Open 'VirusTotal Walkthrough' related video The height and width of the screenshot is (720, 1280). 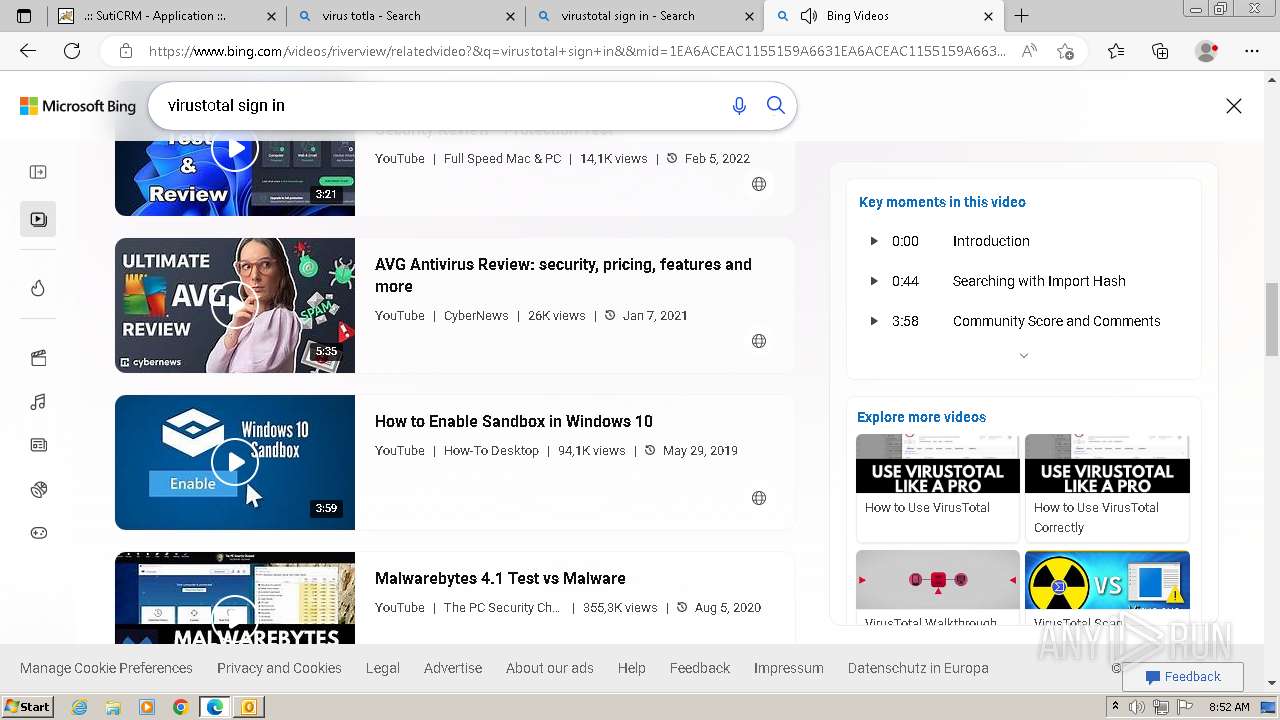coord(938,589)
